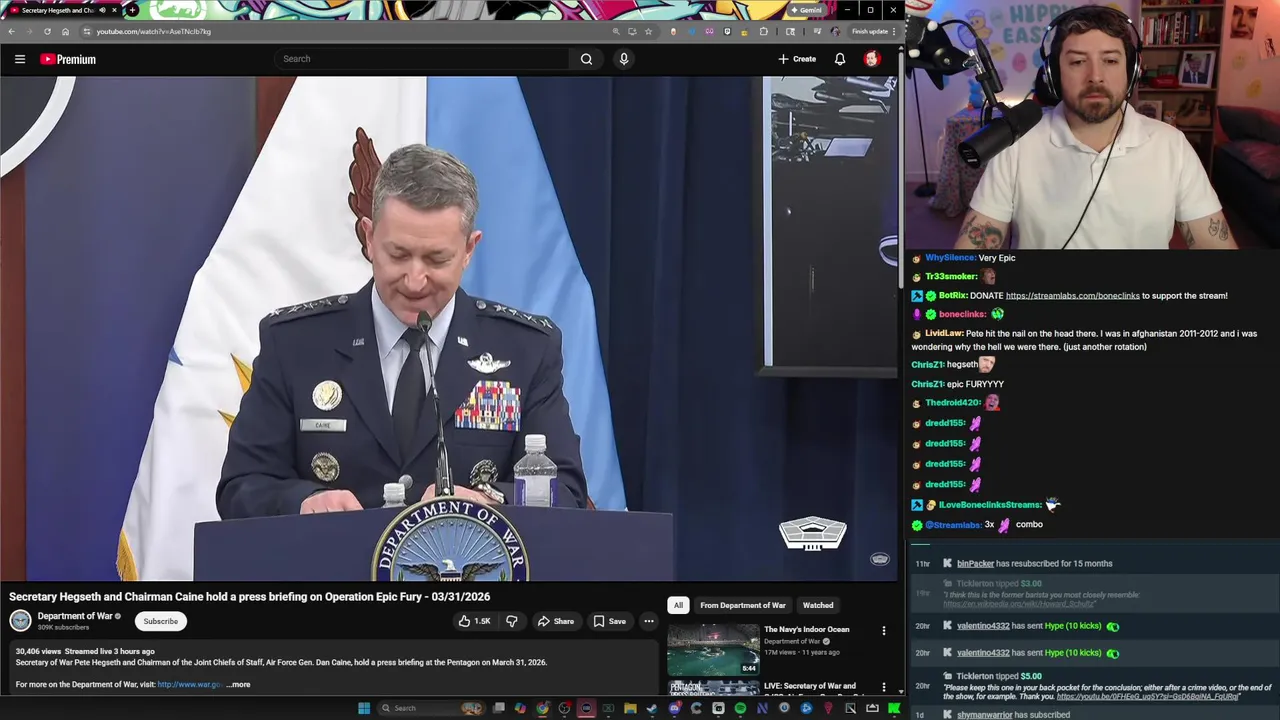Click the zoom magnifier icon in address bar
This screenshot has width=1280, height=720.
pyautogui.click(x=615, y=31)
